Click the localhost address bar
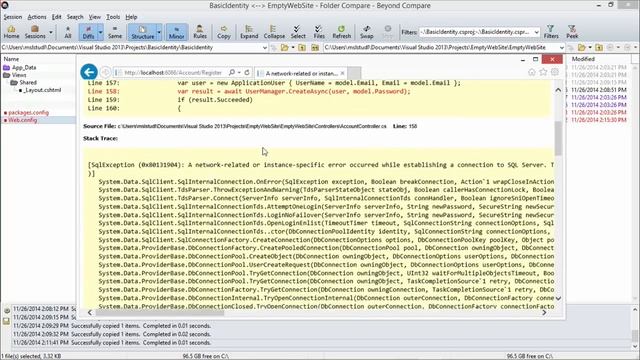This screenshot has height=360, width=640. (173, 73)
